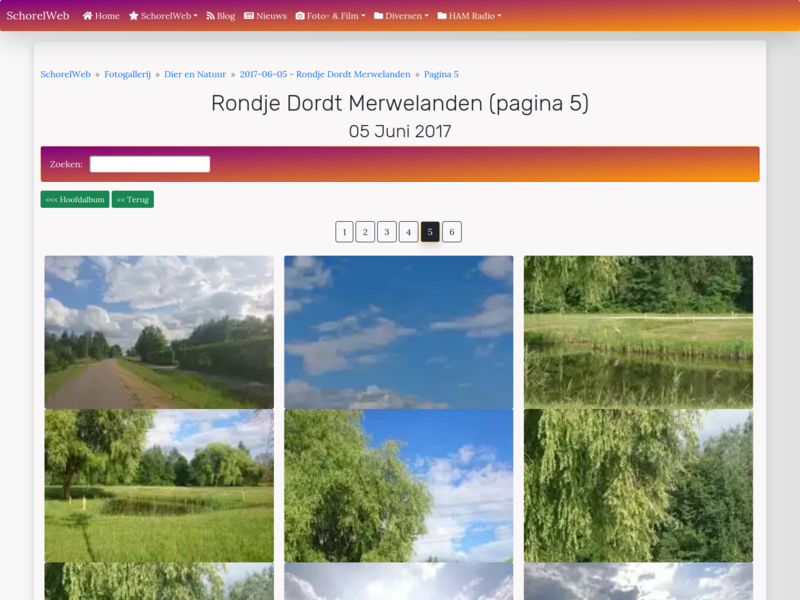Go to gallery page 3
Image resolution: width=800 pixels, height=600 pixels.
click(x=387, y=232)
